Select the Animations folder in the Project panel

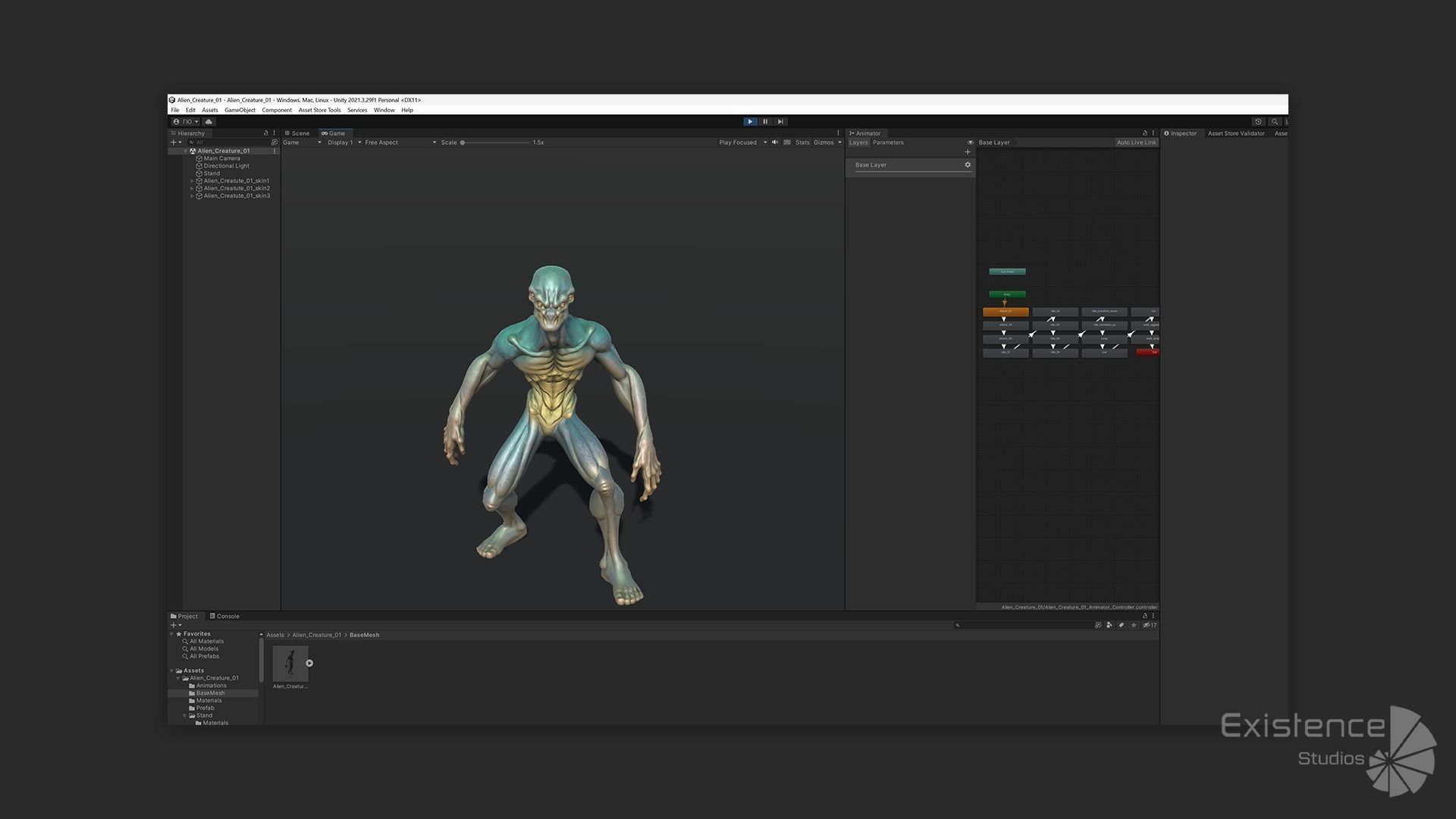[x=207, y=686]
